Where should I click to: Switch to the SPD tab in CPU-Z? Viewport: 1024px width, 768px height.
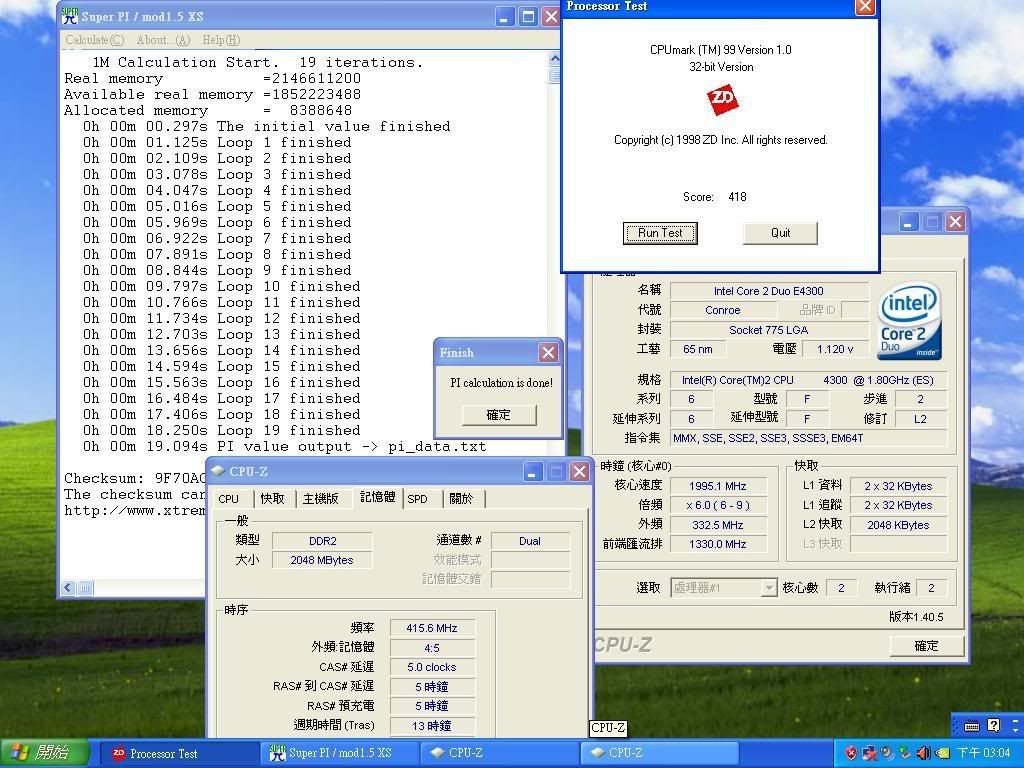(418, 499)
